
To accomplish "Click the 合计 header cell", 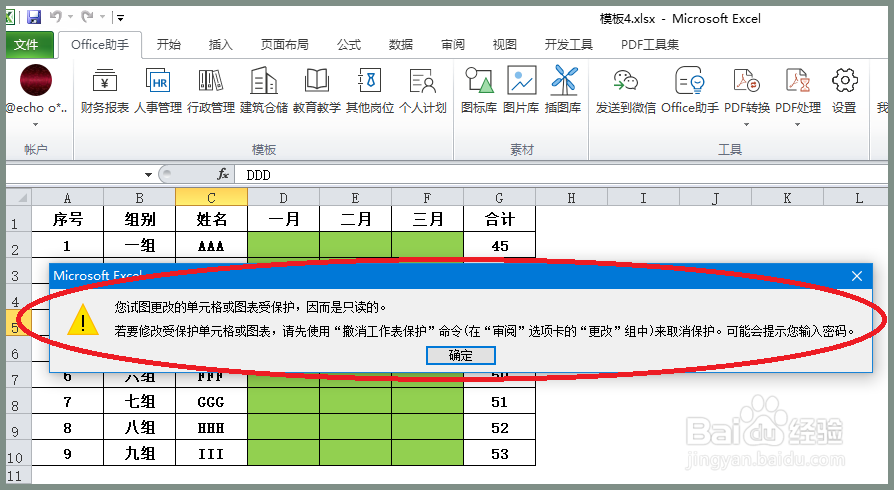I will coord(499,218).
